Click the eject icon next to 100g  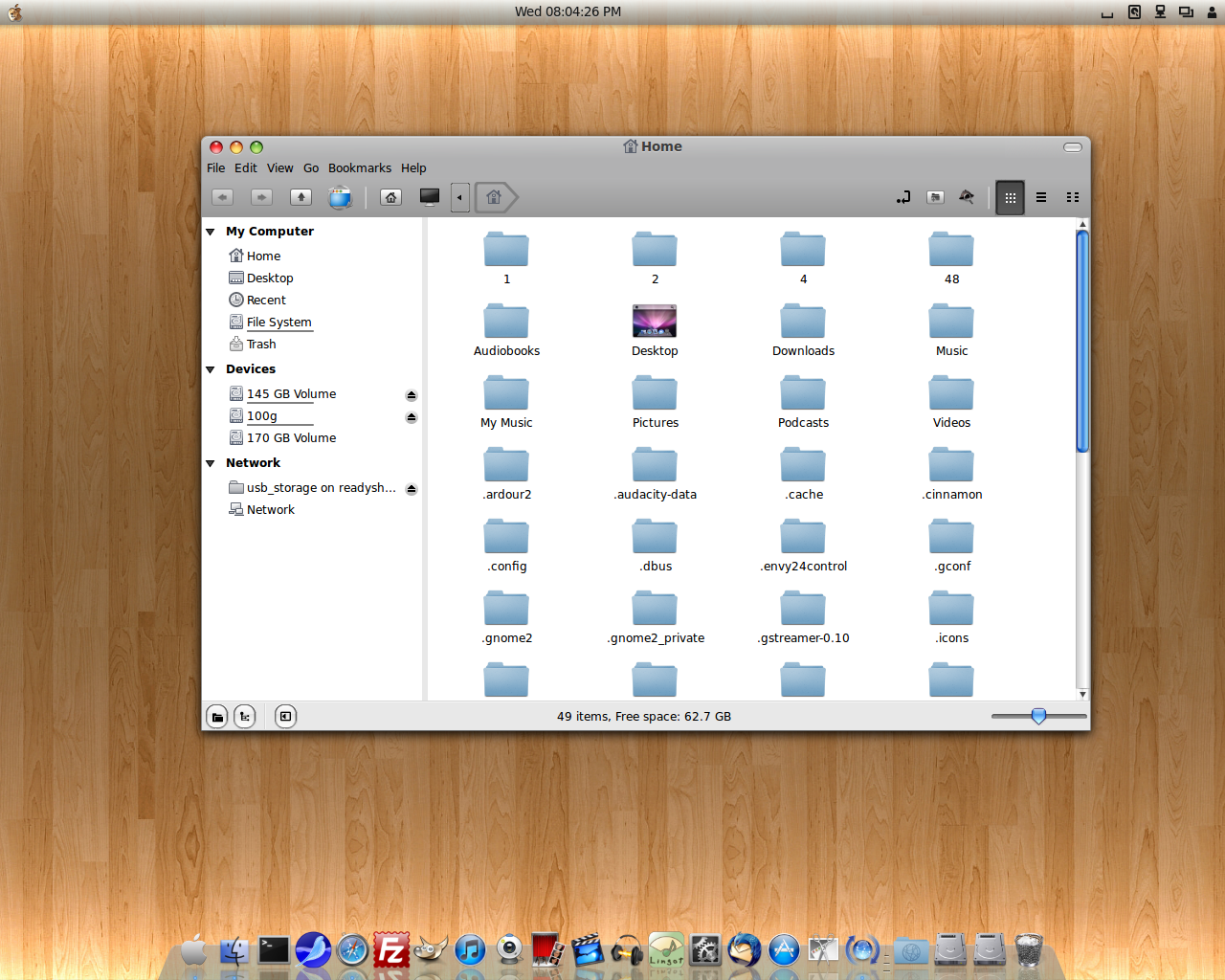point(412,417)
